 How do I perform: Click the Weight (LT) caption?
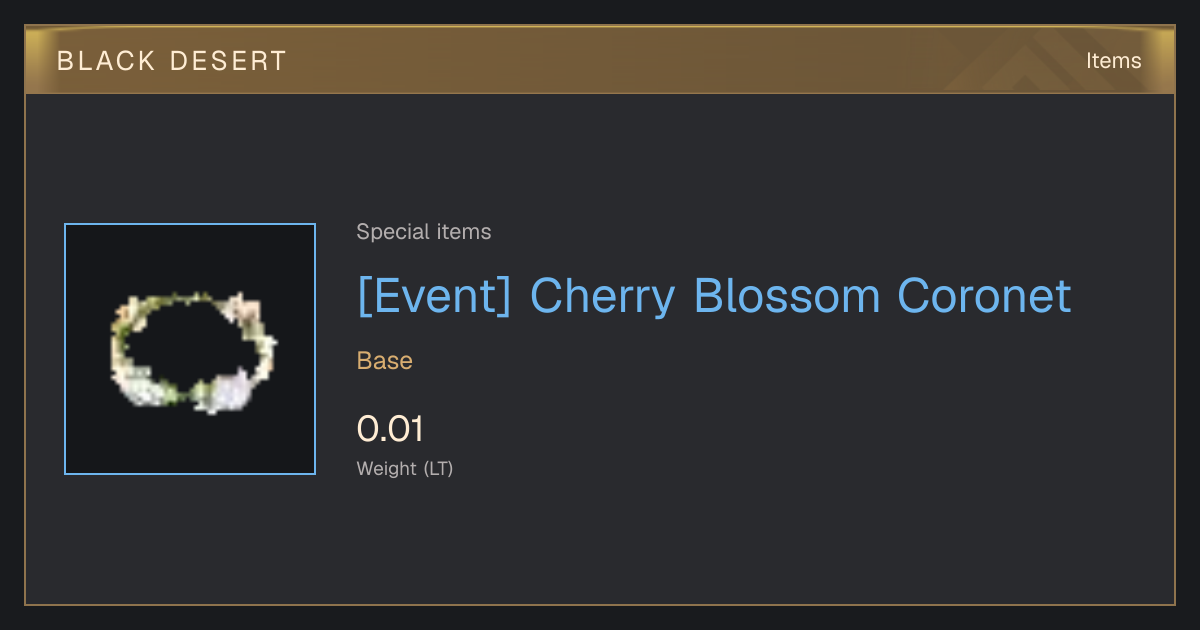click(x=405, y=468)
